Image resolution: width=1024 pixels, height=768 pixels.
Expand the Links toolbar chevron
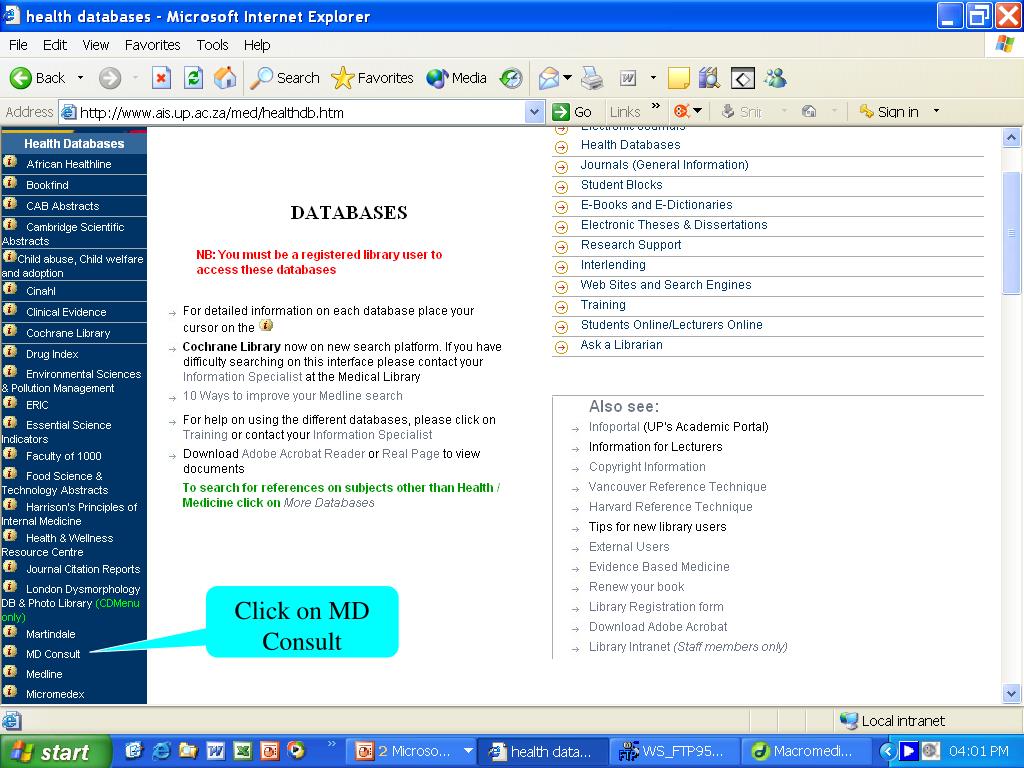point(656,106)
